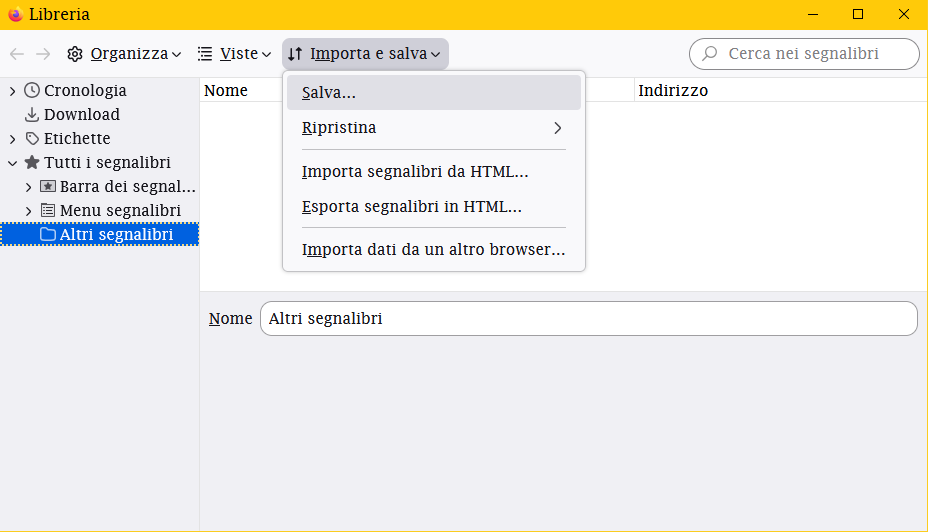Click the Indirizzo column header
Viewport: 928px width, 532px height.
(781, 90)
